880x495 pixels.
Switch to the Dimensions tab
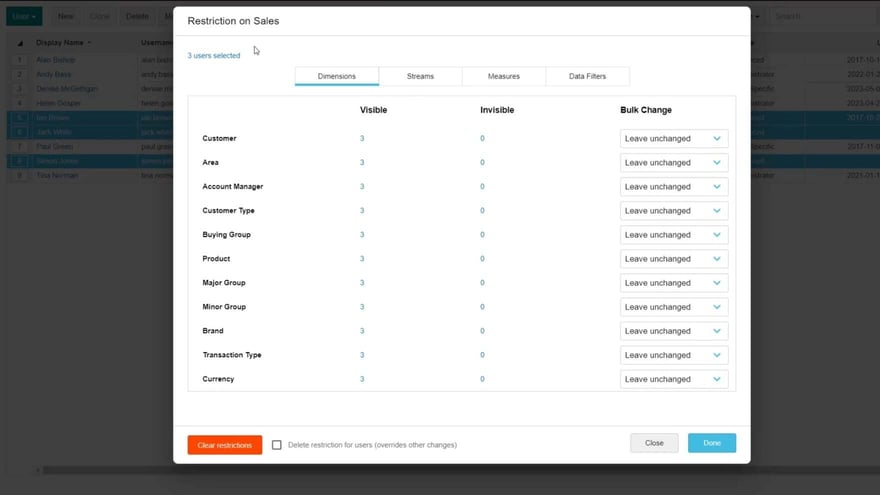(337, 76)
